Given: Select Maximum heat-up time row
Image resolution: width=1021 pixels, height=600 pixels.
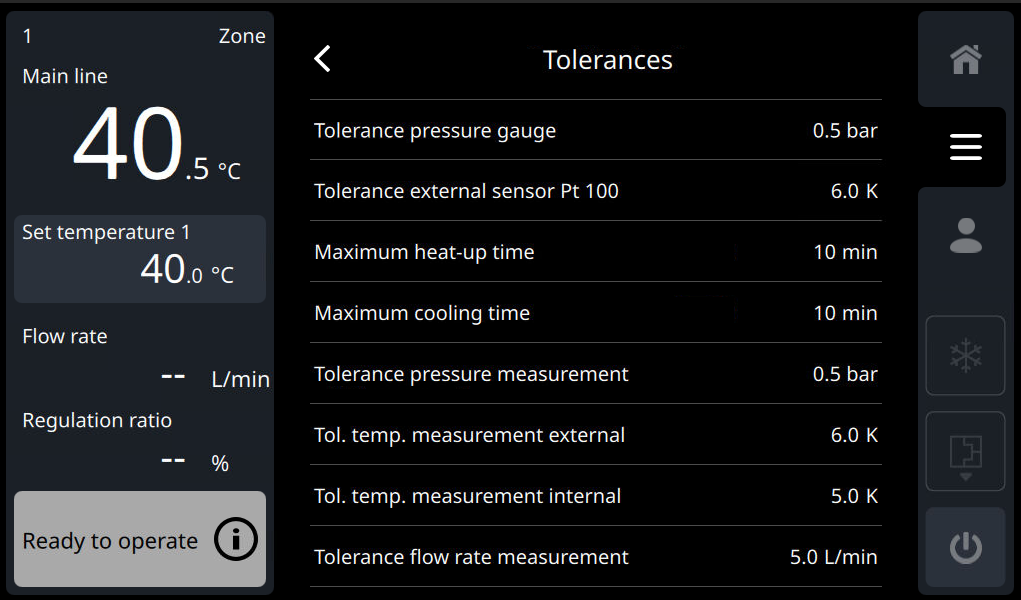Looking at the screenshot, I should click(x=595, y=252).
